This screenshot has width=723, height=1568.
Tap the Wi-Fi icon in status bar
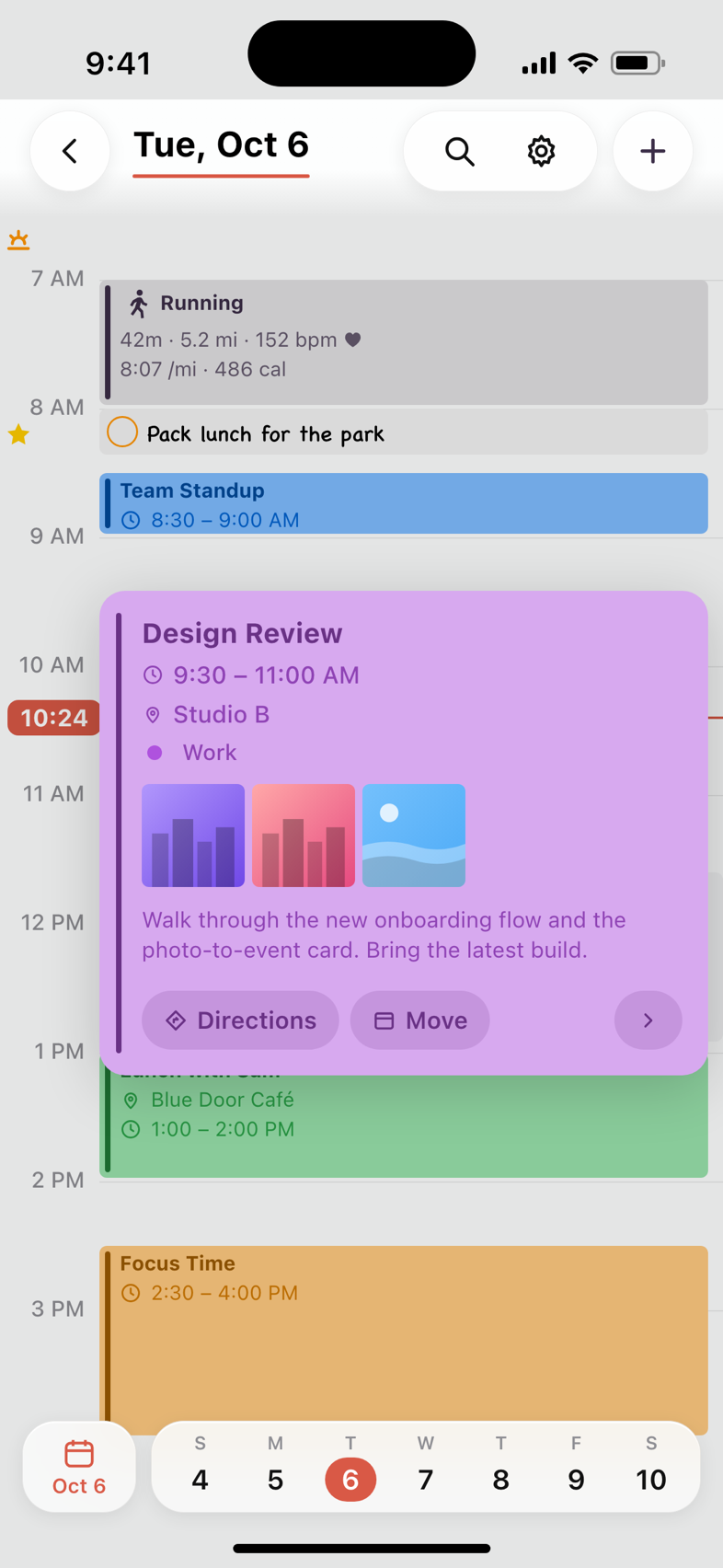[x=583, y=63]
